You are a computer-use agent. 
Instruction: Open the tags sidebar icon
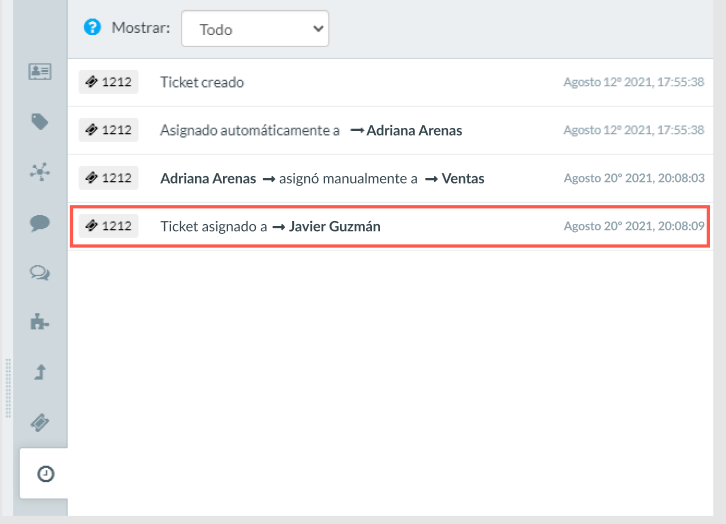(40, 122)
